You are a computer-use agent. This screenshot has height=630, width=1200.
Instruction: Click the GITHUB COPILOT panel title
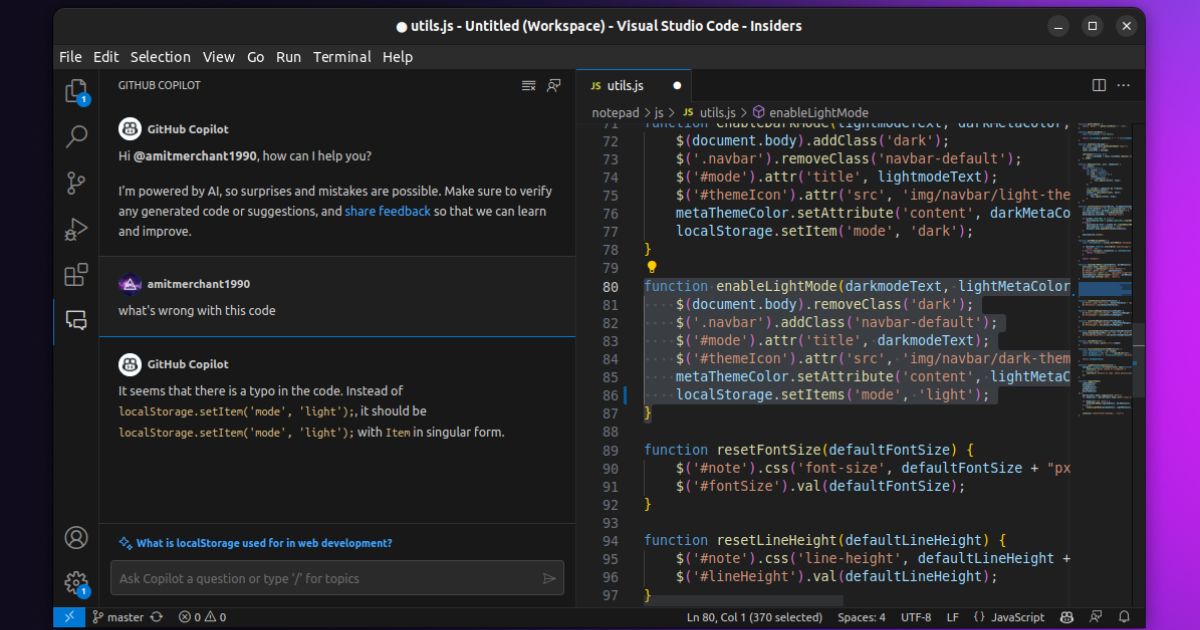point(159,86)
